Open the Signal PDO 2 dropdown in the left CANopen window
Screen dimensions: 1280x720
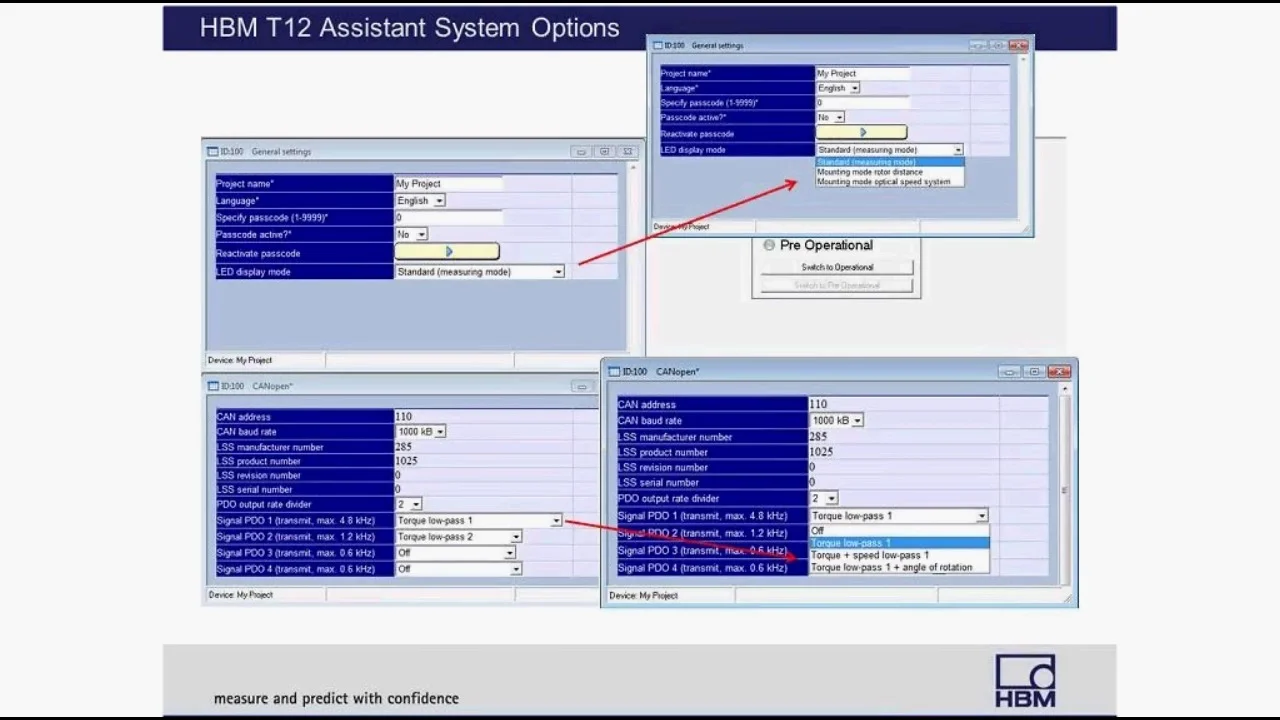coord(515,537)
